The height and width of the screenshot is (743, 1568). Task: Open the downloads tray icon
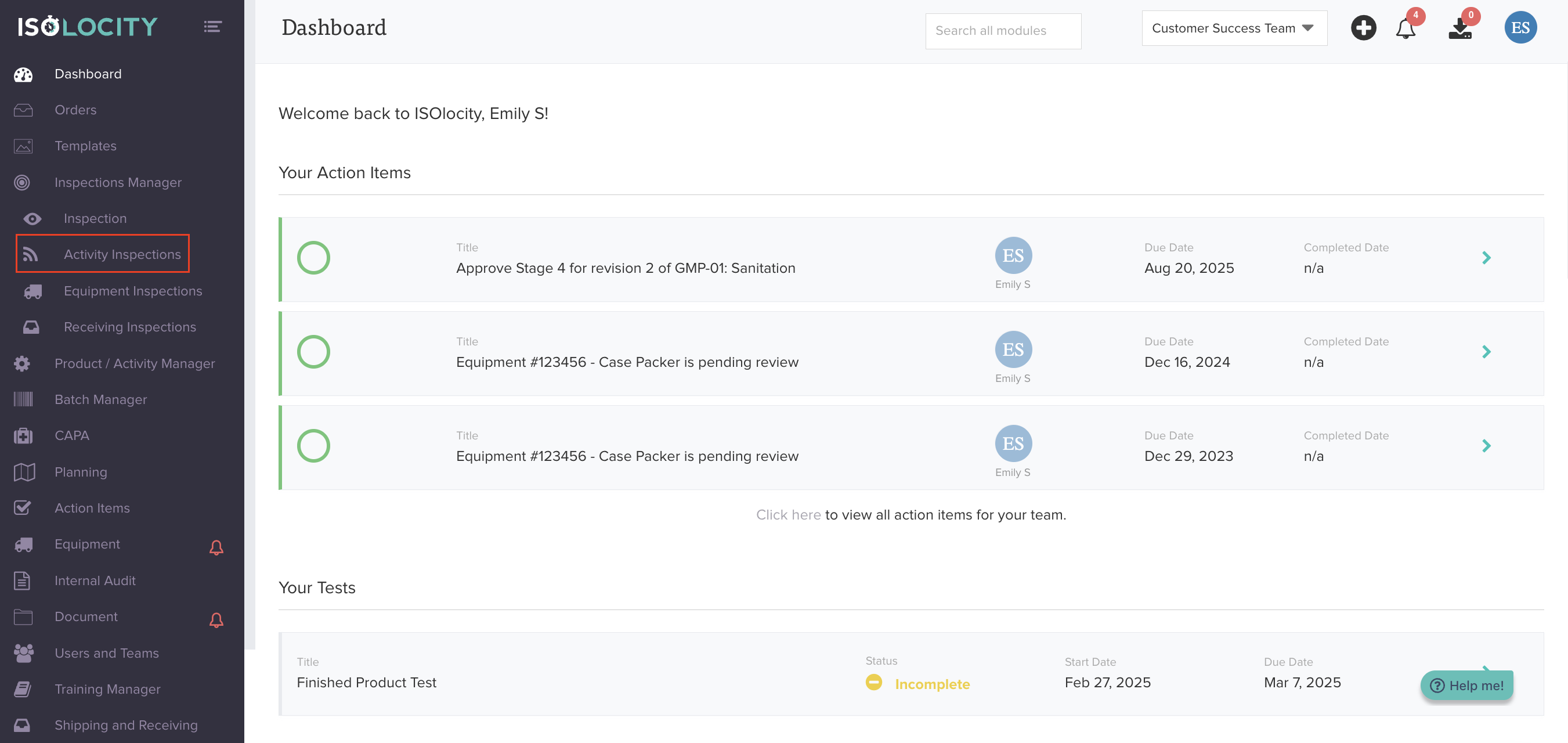click(1459, 28)
